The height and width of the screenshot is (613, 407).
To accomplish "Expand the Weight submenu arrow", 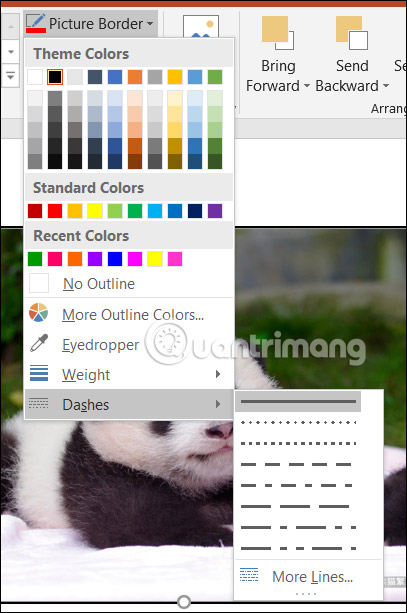I will coord(218,375).
